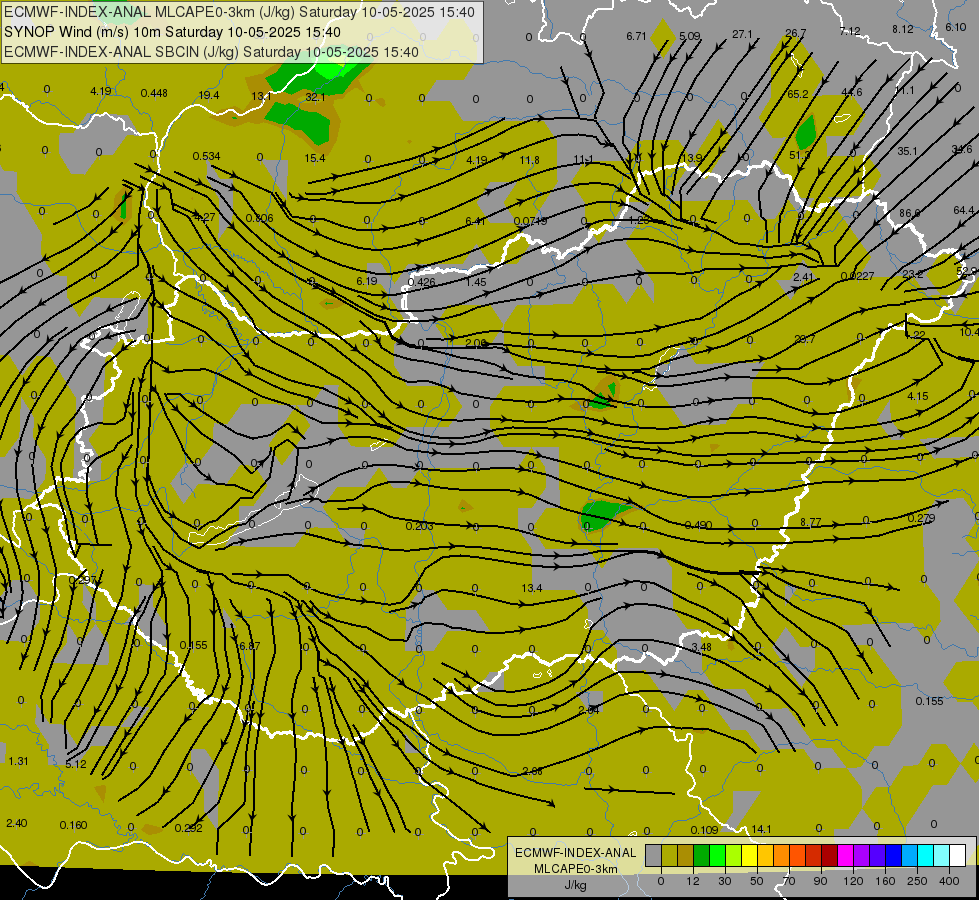Click the map value '5.12'
This screenshot has width=979, height=900.
pos(76,764)
